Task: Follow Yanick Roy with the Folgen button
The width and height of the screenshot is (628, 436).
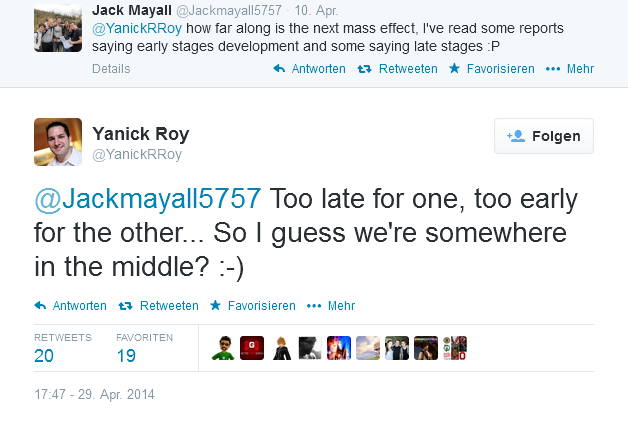Action: tap(544, 136)
